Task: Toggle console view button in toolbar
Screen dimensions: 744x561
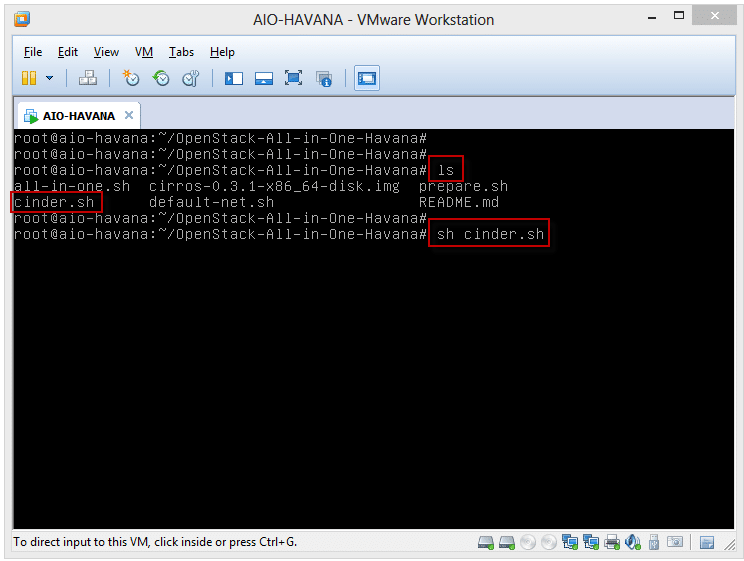Action: [367, 78]
